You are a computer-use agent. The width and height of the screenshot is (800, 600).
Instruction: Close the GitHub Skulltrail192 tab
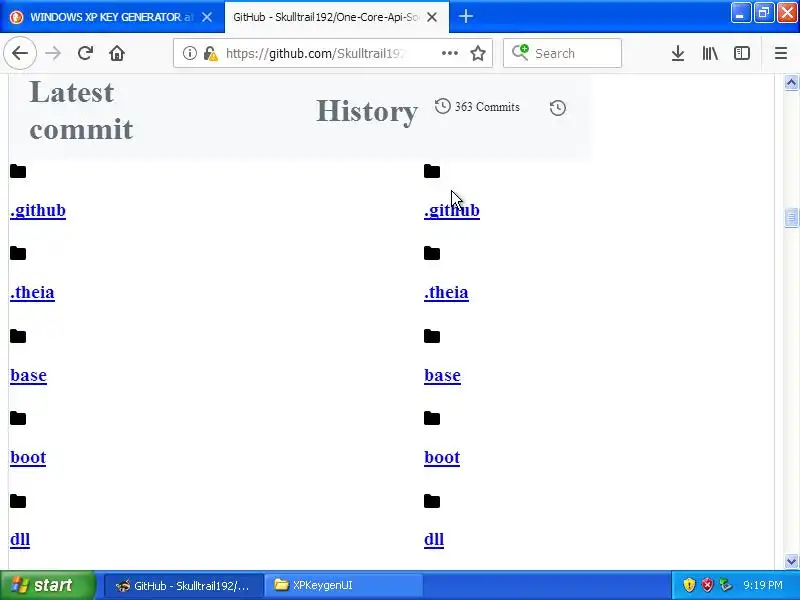[432, 17]
